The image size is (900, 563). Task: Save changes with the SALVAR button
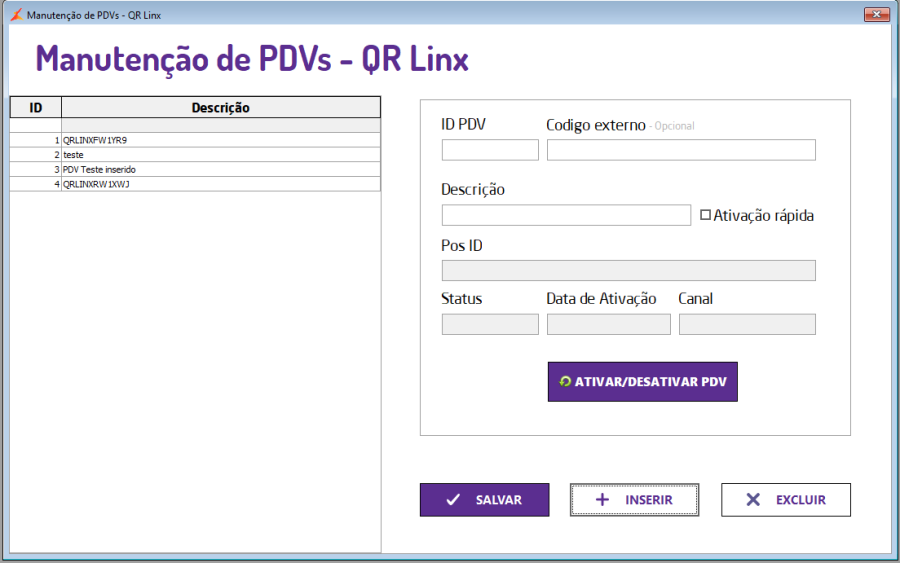484,500
